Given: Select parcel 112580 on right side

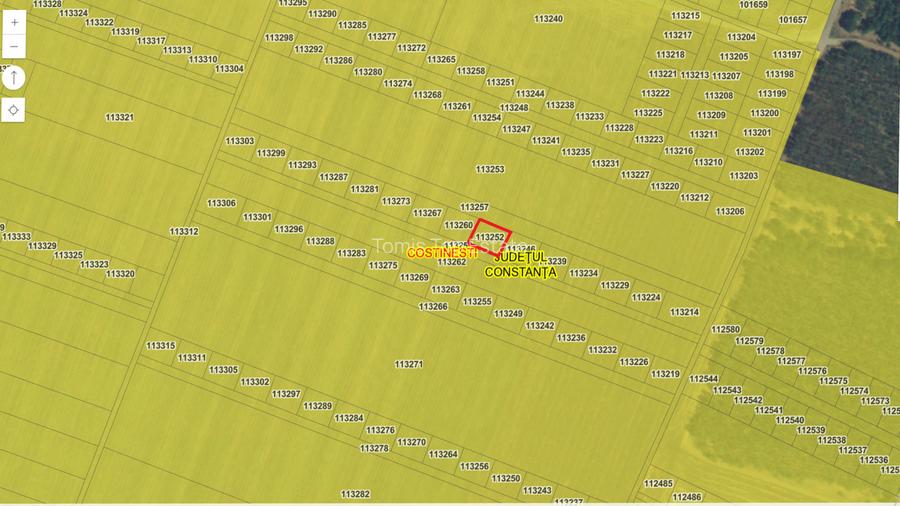Looking at the screenshot, I should [x=725, y=330].
